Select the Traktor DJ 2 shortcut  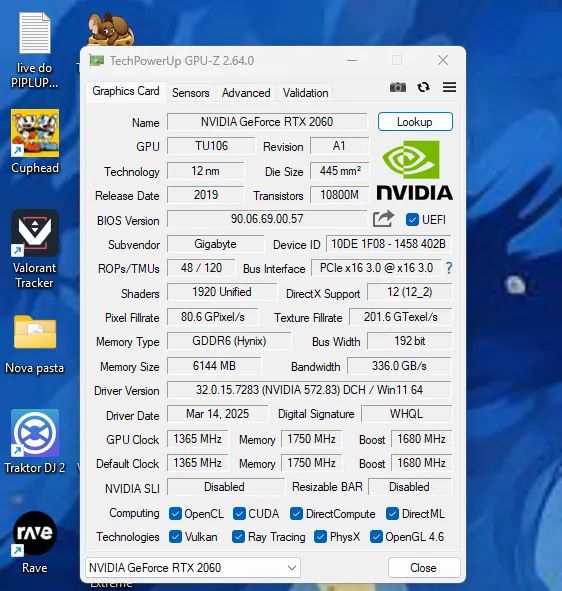[35, 441]
